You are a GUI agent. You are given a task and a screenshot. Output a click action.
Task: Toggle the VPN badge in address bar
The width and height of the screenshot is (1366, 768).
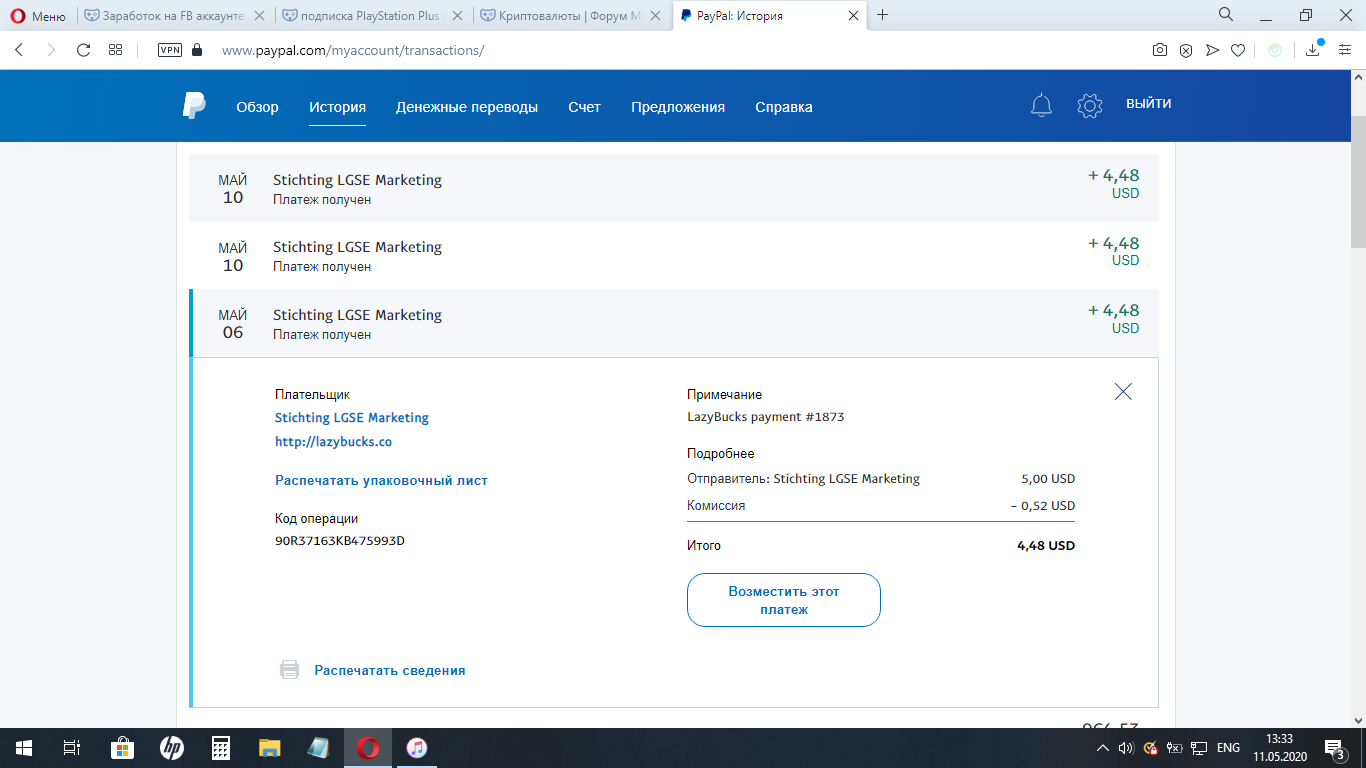tap(169, 50)
